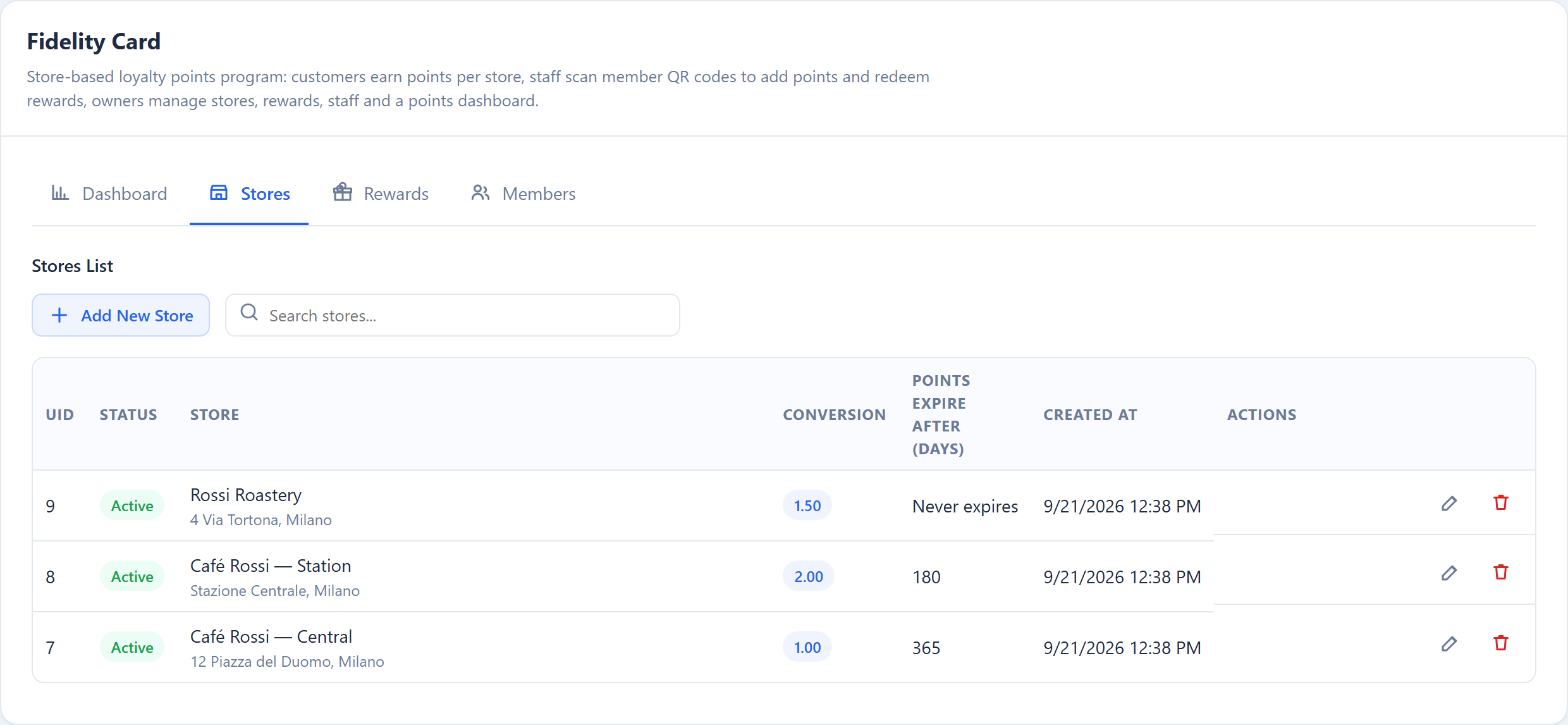1568x725 pixels.
Task: Click the 365 days expiry value
Action: 926,648
